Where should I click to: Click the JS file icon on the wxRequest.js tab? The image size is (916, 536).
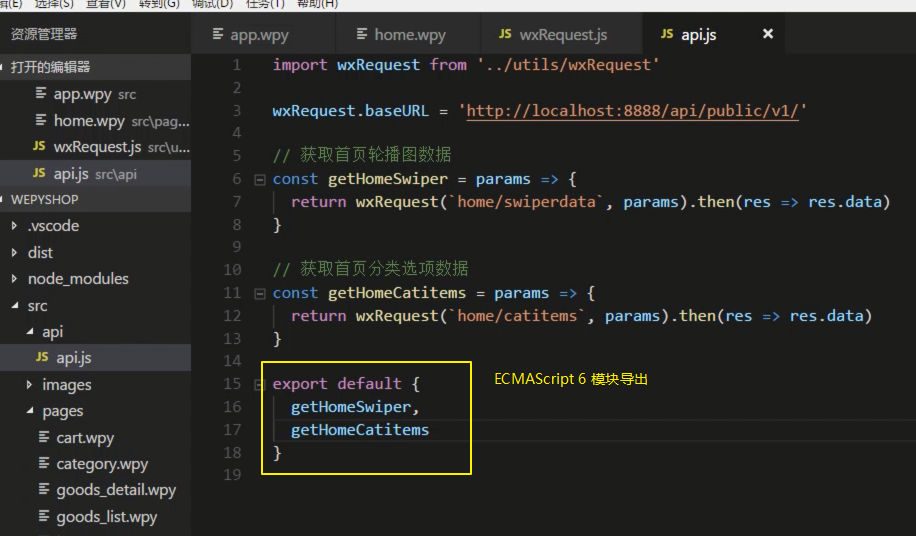pos(504,34)
